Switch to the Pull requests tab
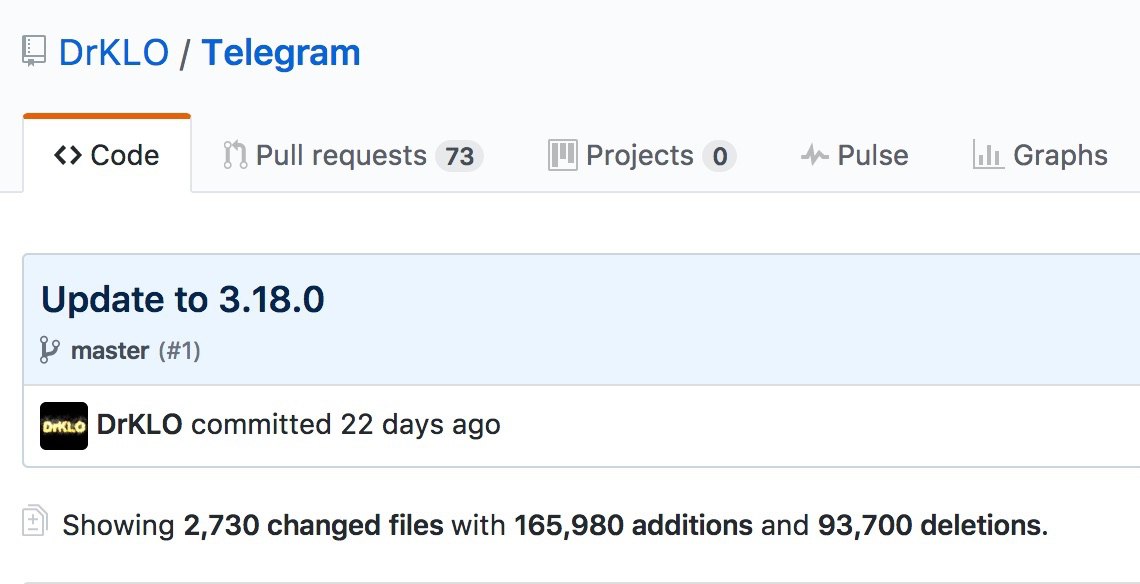1140x584 pixels. pyautogui.click(x=341, y=155)
